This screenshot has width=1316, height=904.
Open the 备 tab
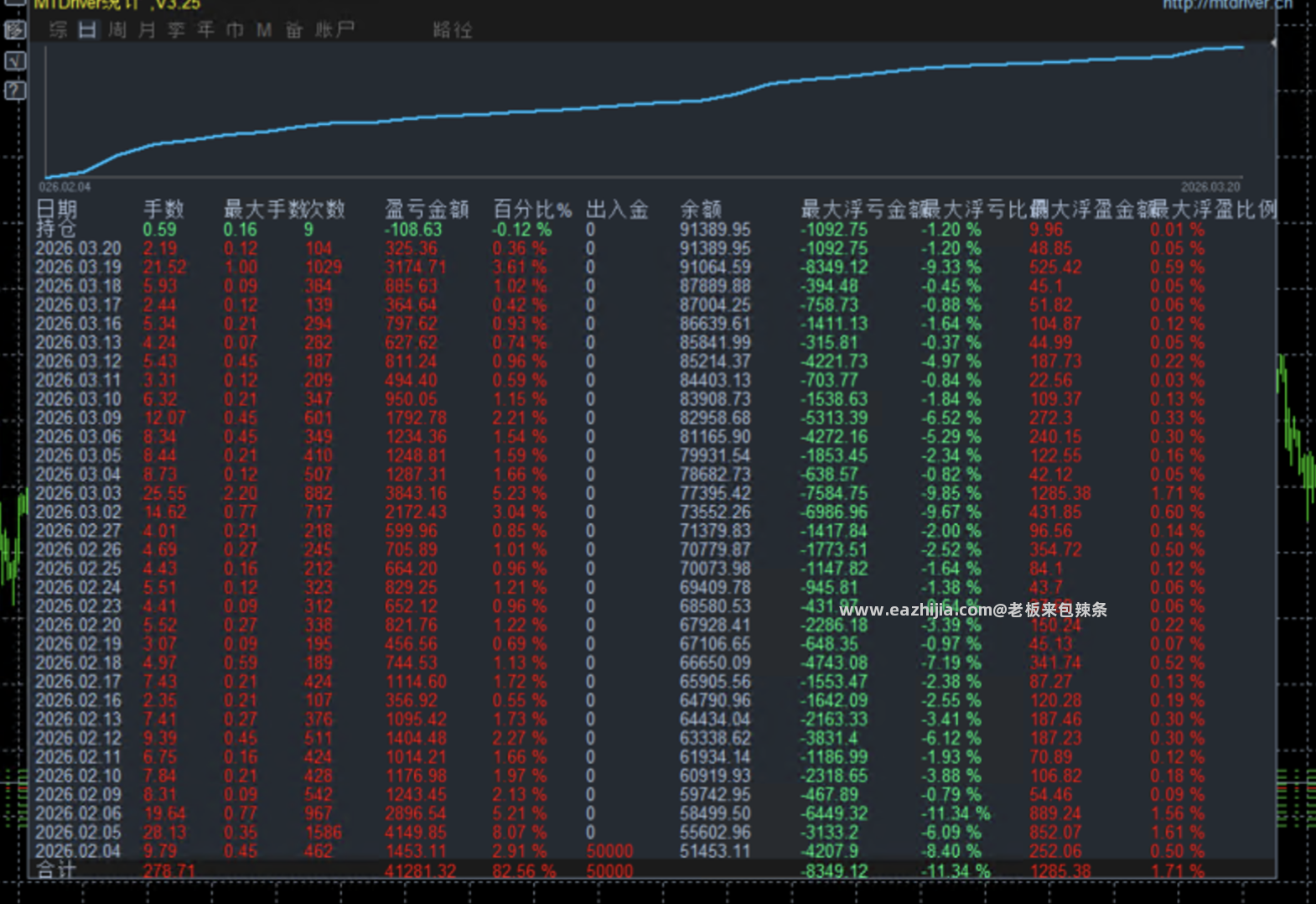click(293, 30)
